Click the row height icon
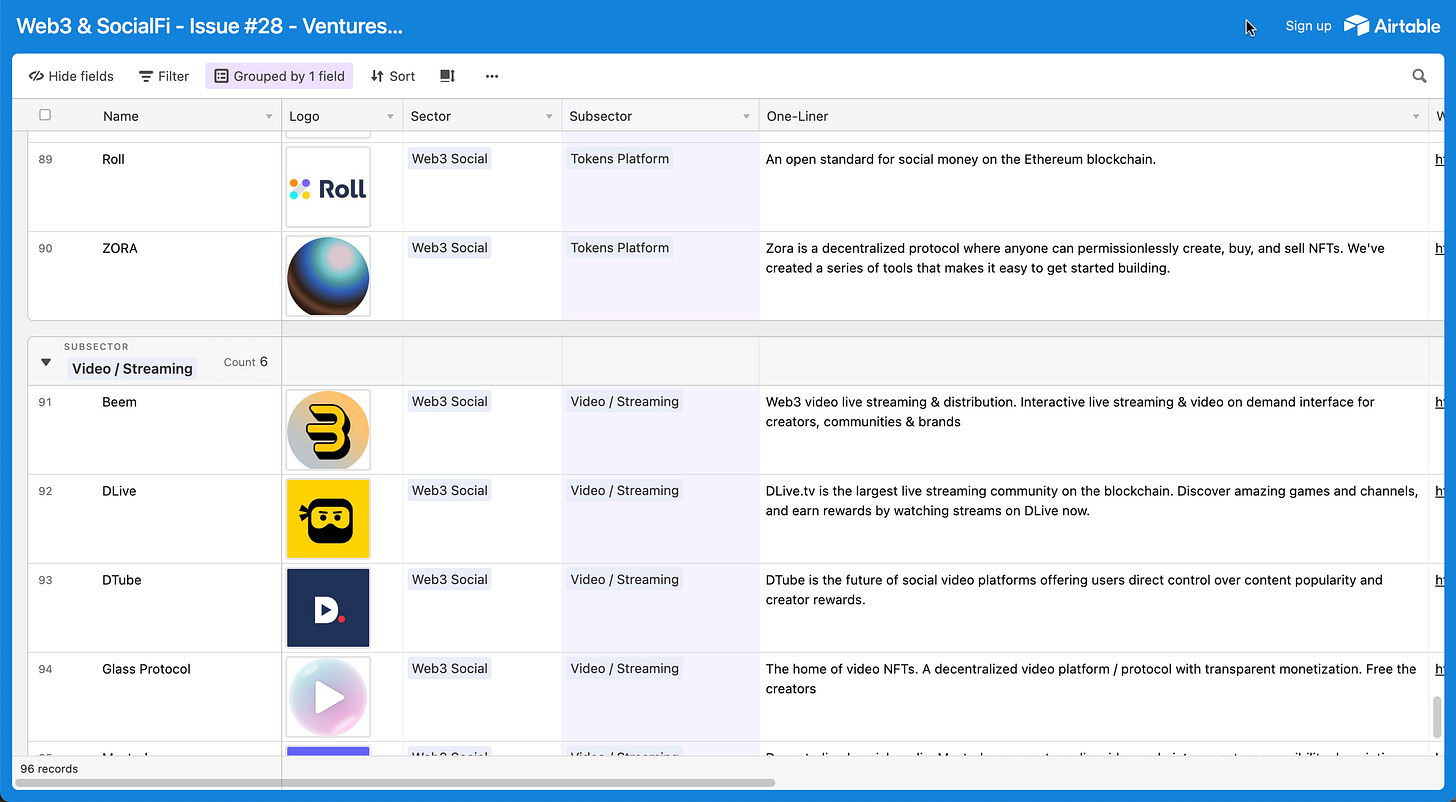 click(448, 76)
